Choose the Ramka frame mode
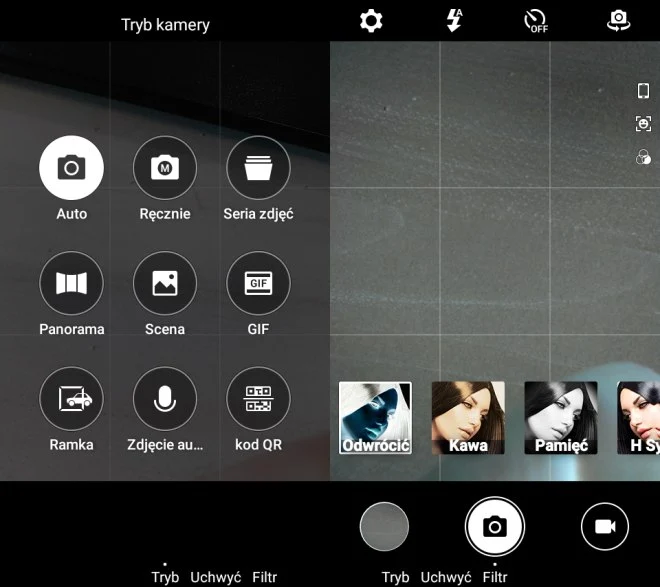The height and width of the screenshot is (587, 660). click(71, 398)
